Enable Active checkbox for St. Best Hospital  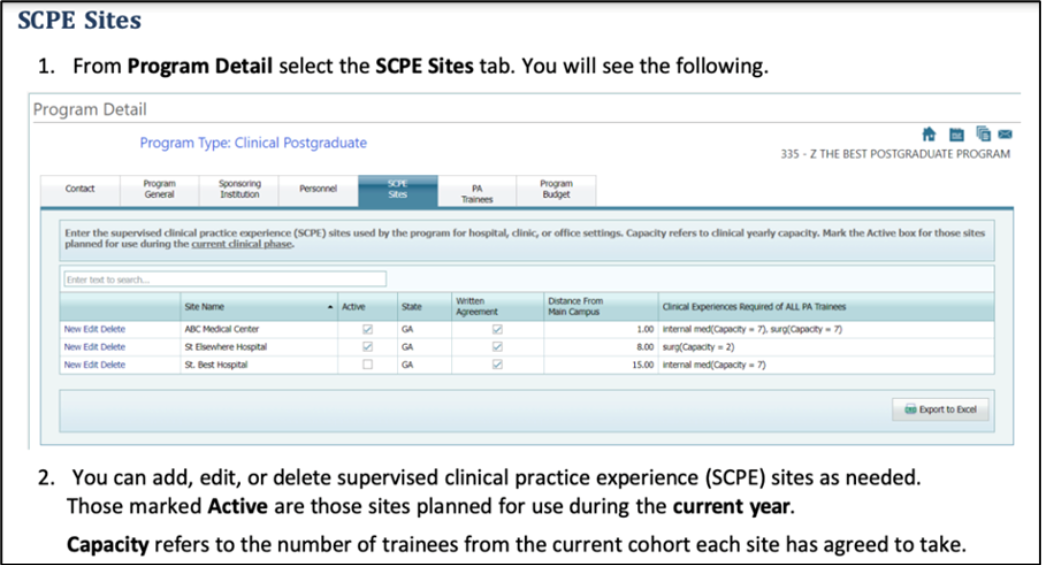[367, 365]
